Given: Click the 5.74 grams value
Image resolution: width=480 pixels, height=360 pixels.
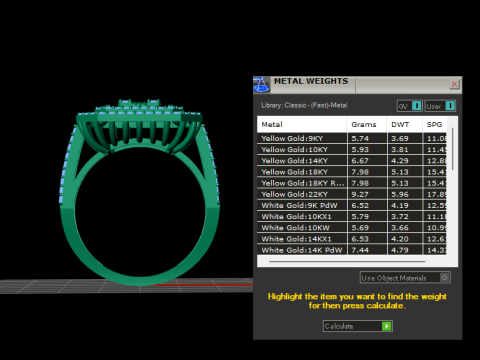Looking at the screenshot, I should click(360, 138).
